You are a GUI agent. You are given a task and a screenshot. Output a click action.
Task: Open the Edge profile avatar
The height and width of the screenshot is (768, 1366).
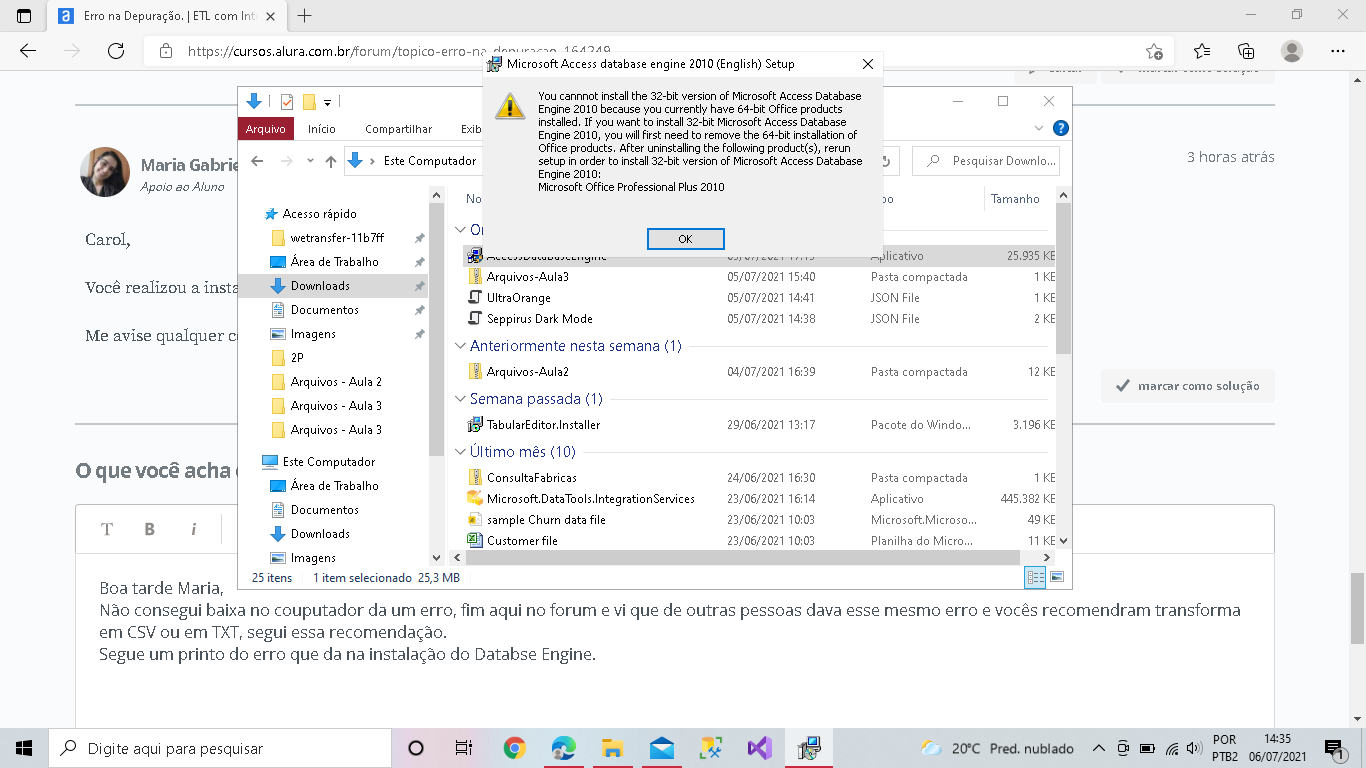(x=1292, y=51)
